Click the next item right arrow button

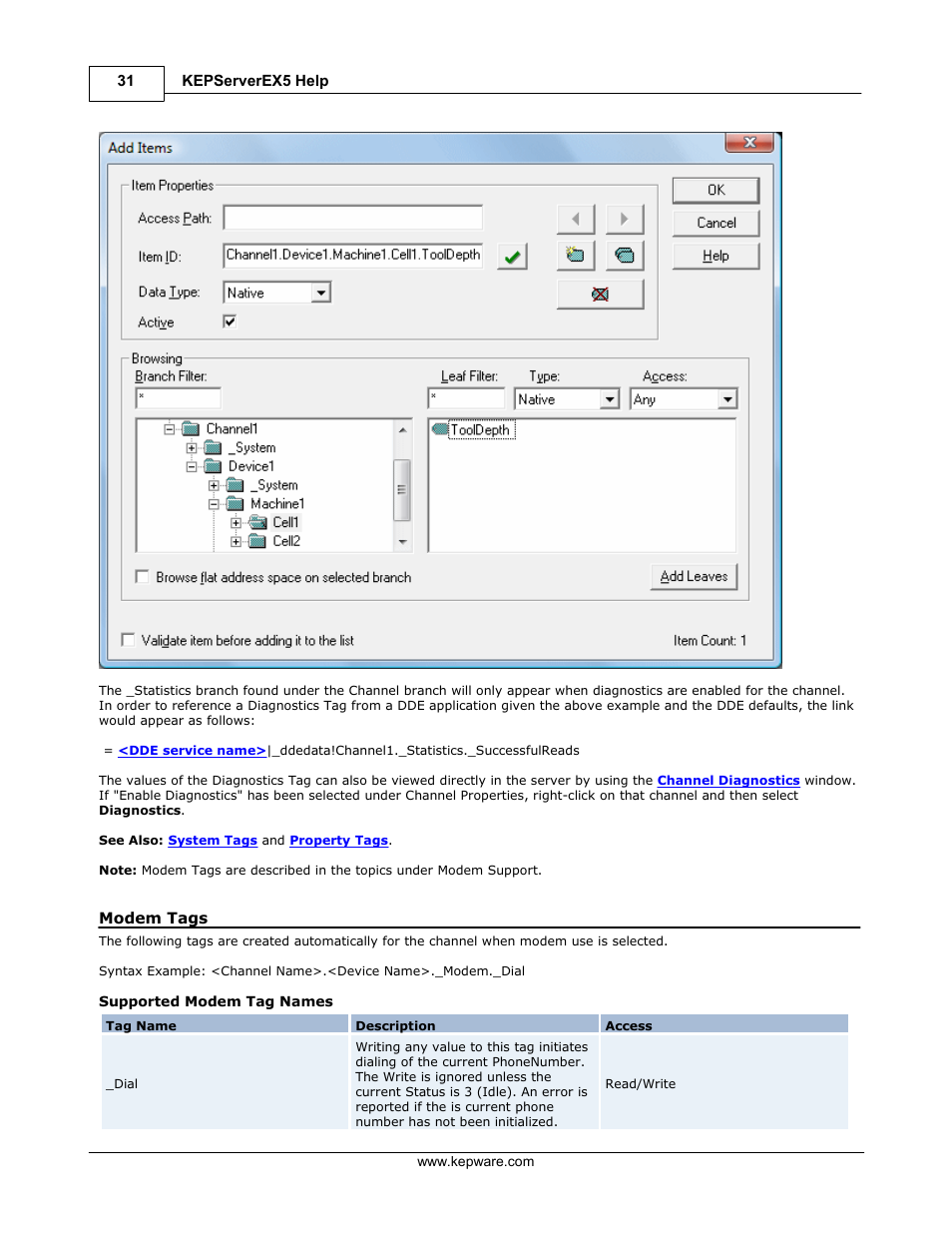pos(625,219)
